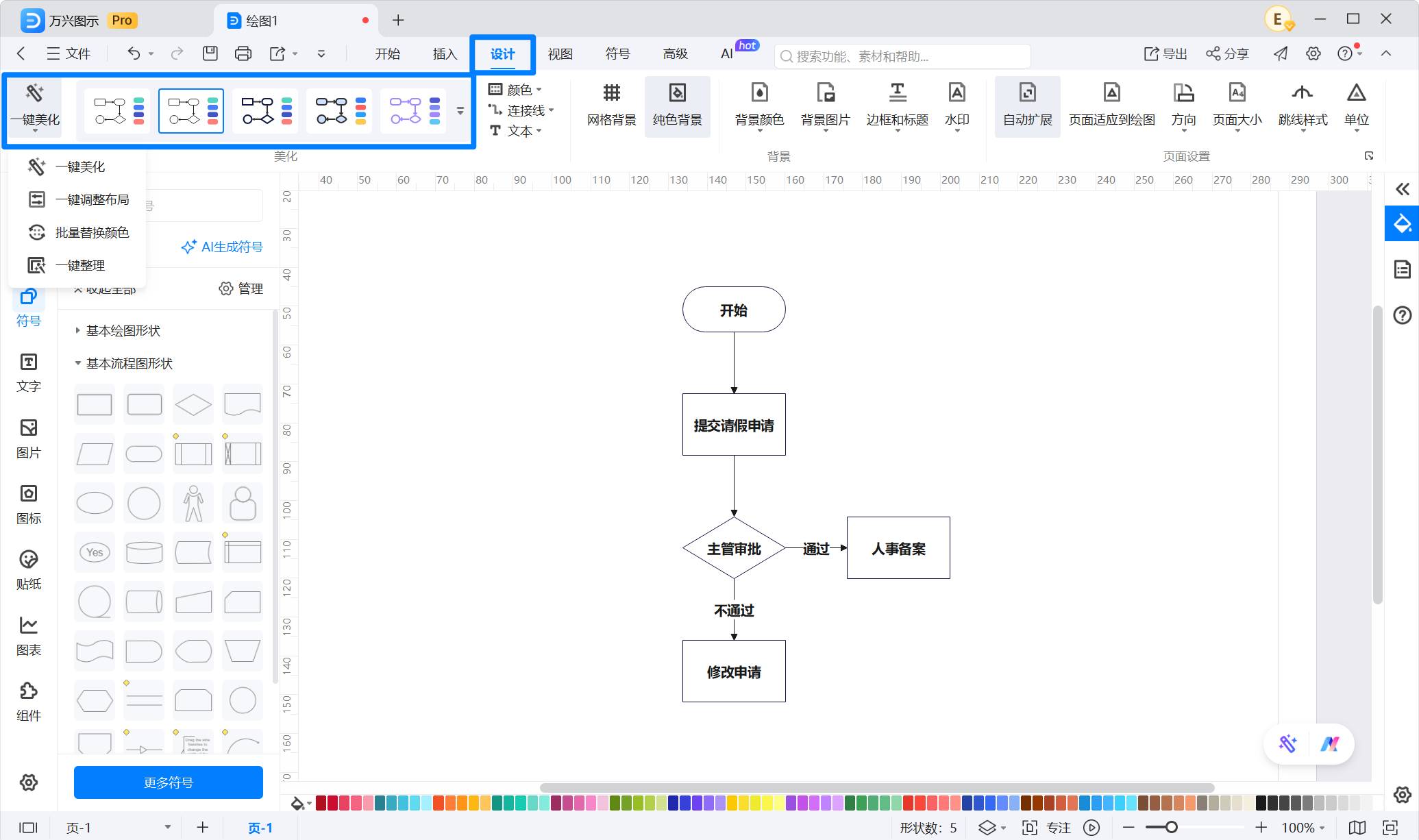
Task: Click the 单位 unit icon
Action: click(x=1356, y=106)
